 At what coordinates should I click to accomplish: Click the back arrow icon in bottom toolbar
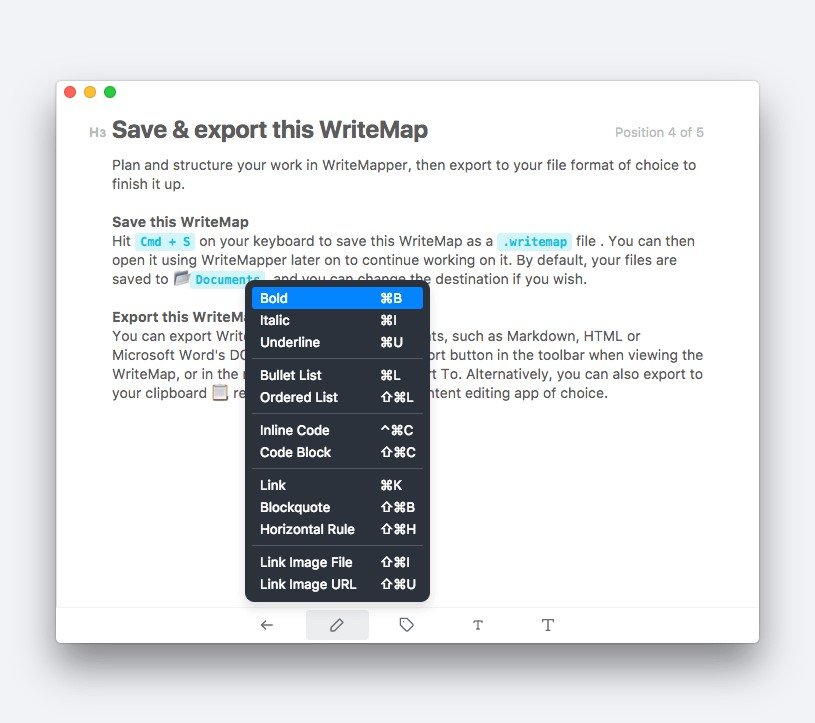[267, 625]
